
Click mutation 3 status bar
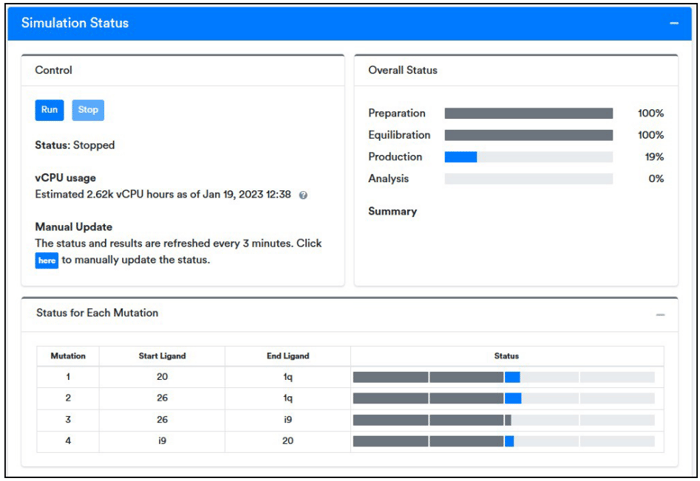point(504,420)
